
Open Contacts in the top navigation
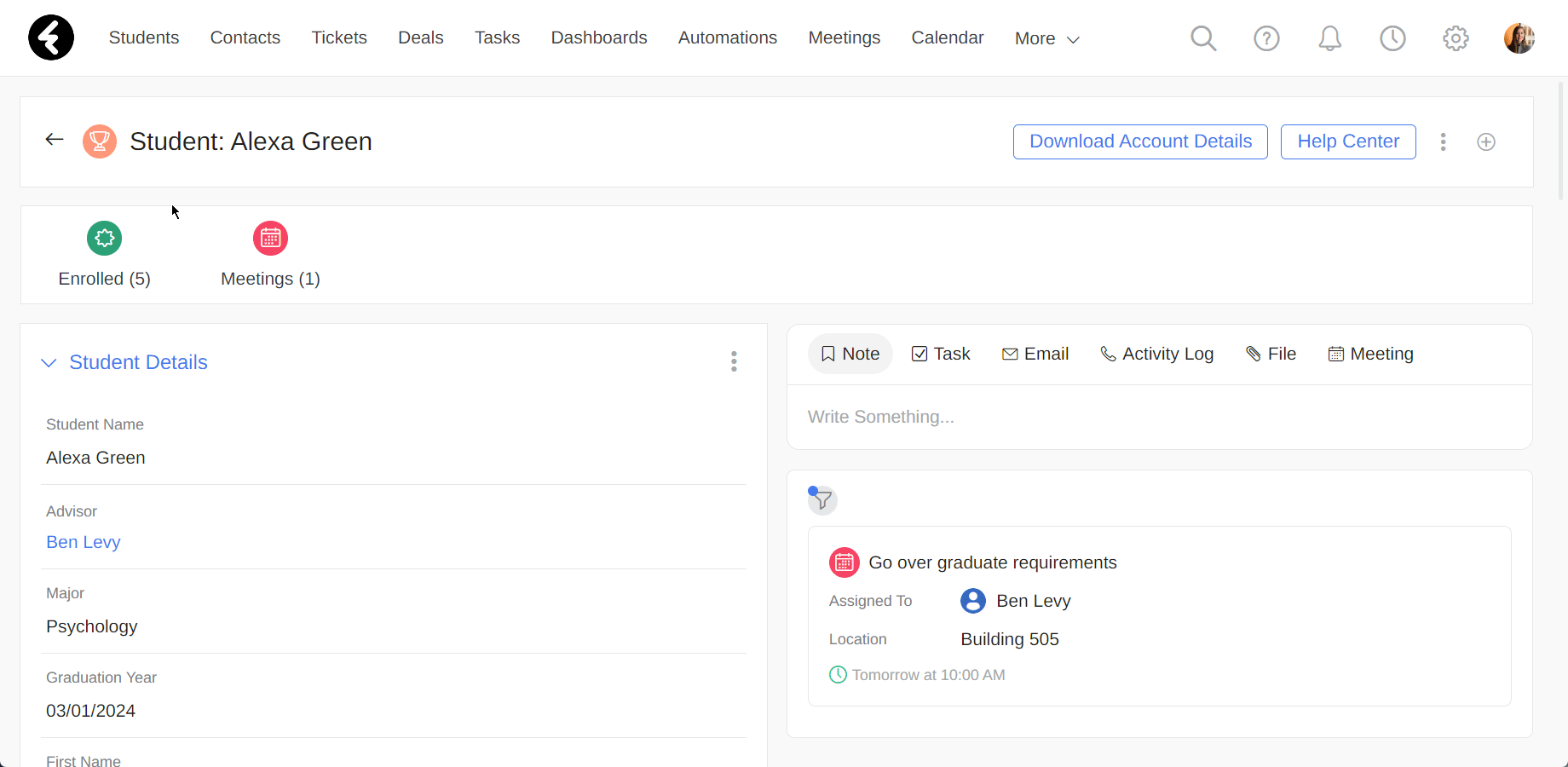(245, 37)
